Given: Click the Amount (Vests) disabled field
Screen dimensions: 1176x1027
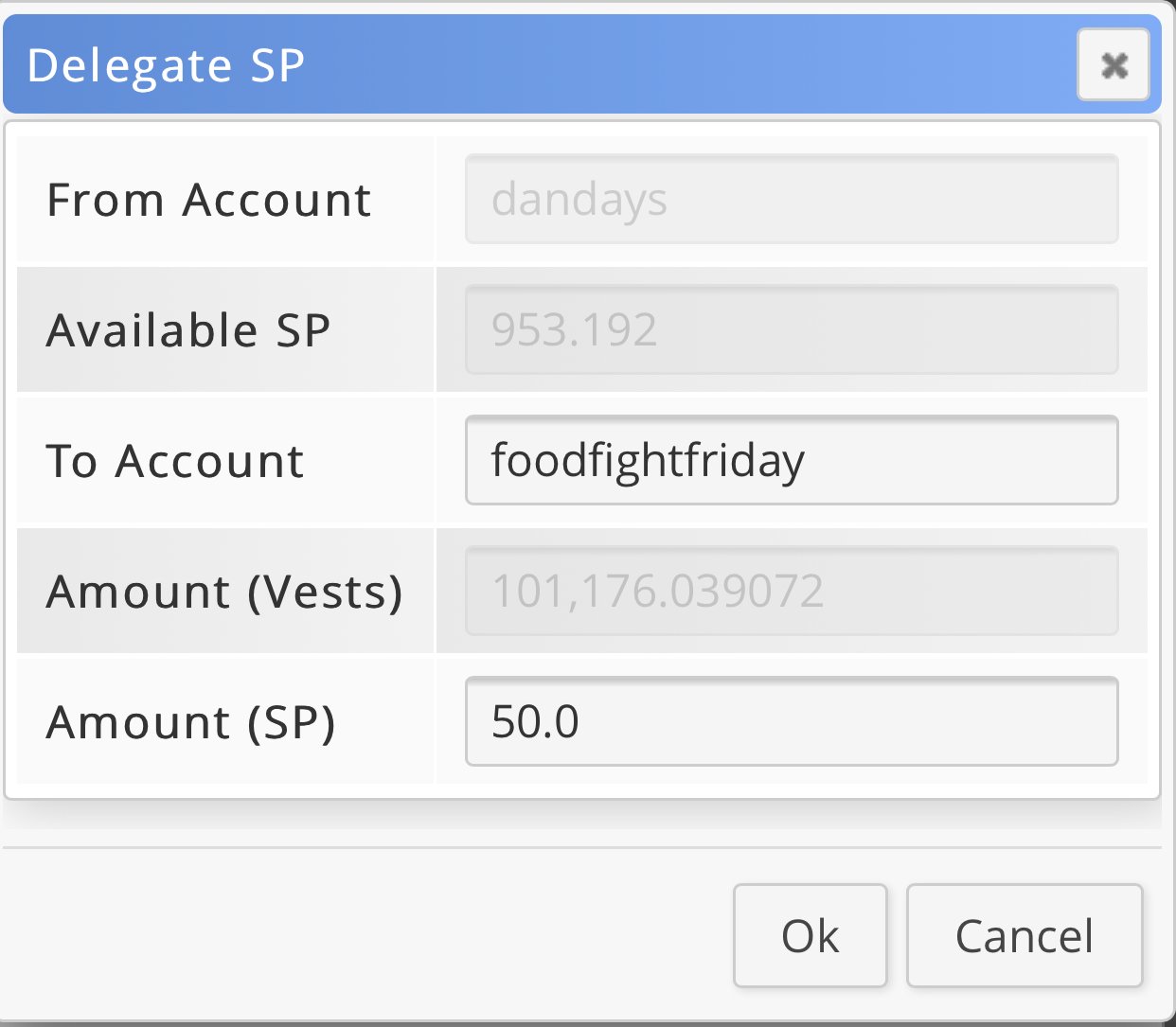Looking at the screenshot, I should tap(947, 592).
